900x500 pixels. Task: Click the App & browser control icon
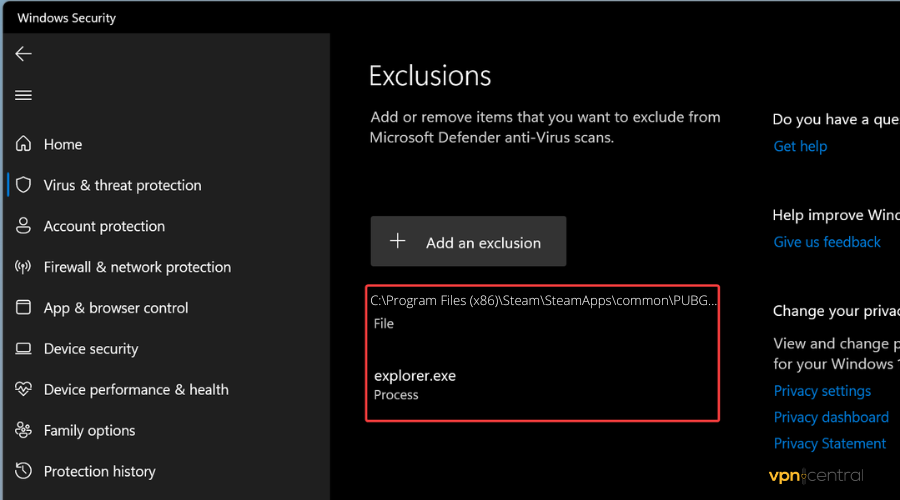point(23,308)
